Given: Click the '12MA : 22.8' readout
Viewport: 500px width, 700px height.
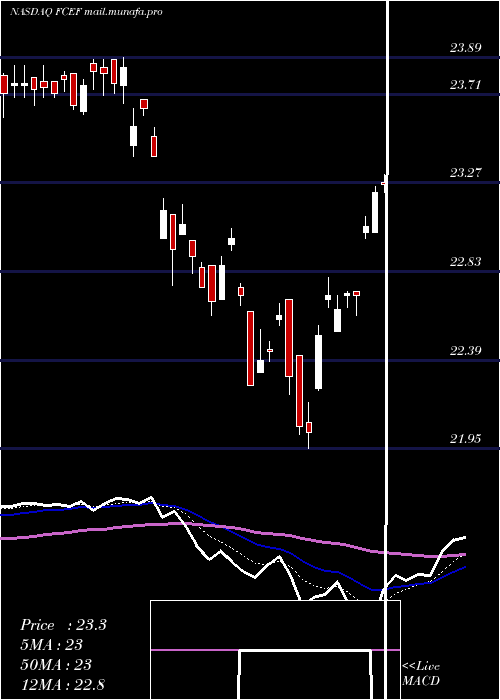Looking at the screenshot, I should (62, 684).
